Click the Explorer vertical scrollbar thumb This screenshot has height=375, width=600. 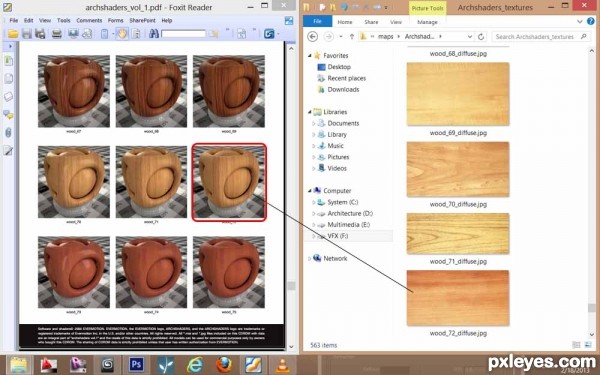(x=592, y=308)
